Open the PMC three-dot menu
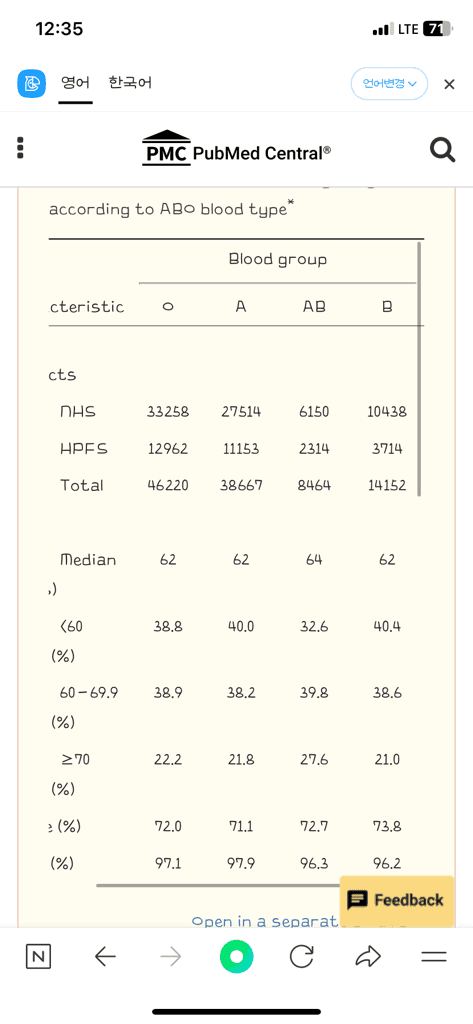This screenshot has height=1024, width=473. coord(20,148)
